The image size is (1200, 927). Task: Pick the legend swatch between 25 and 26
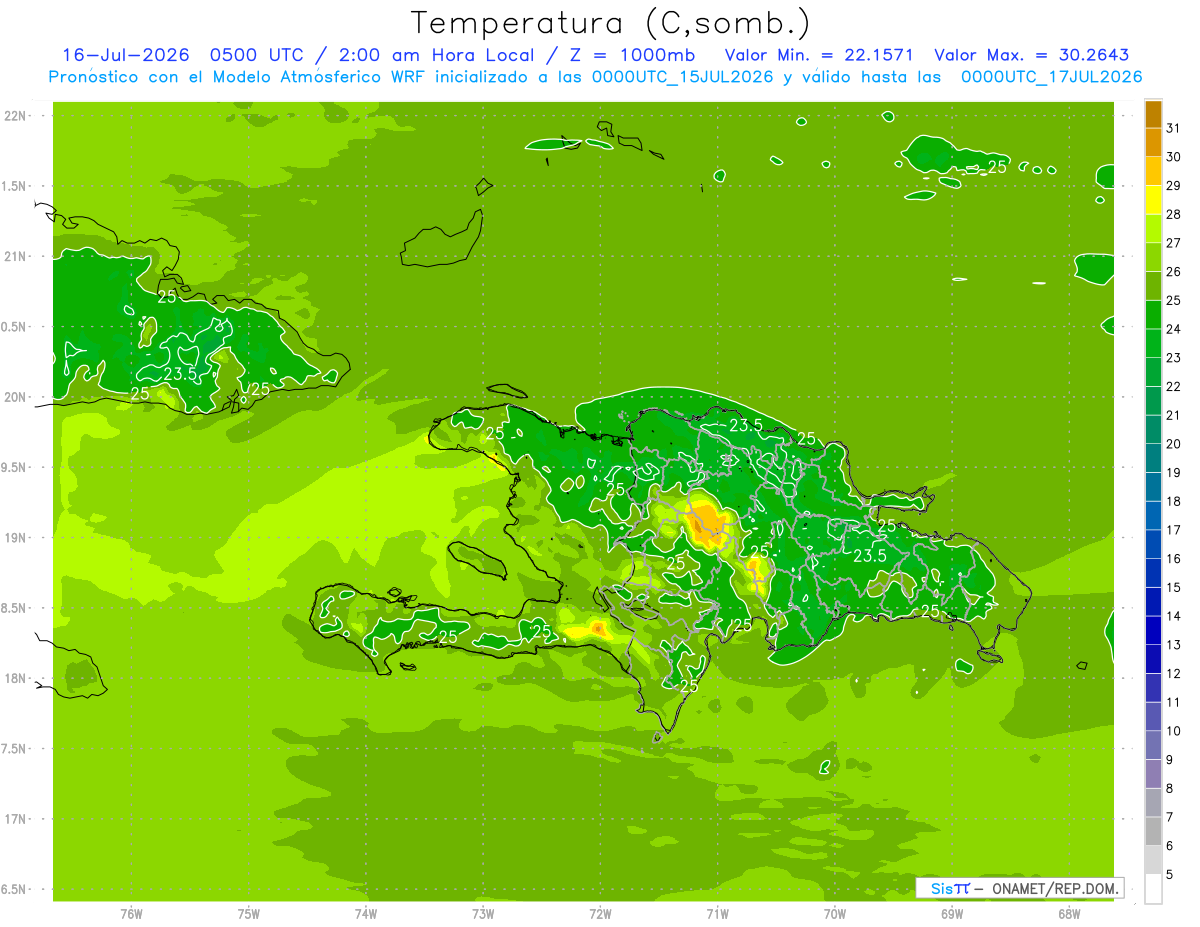click(1153, 286)
